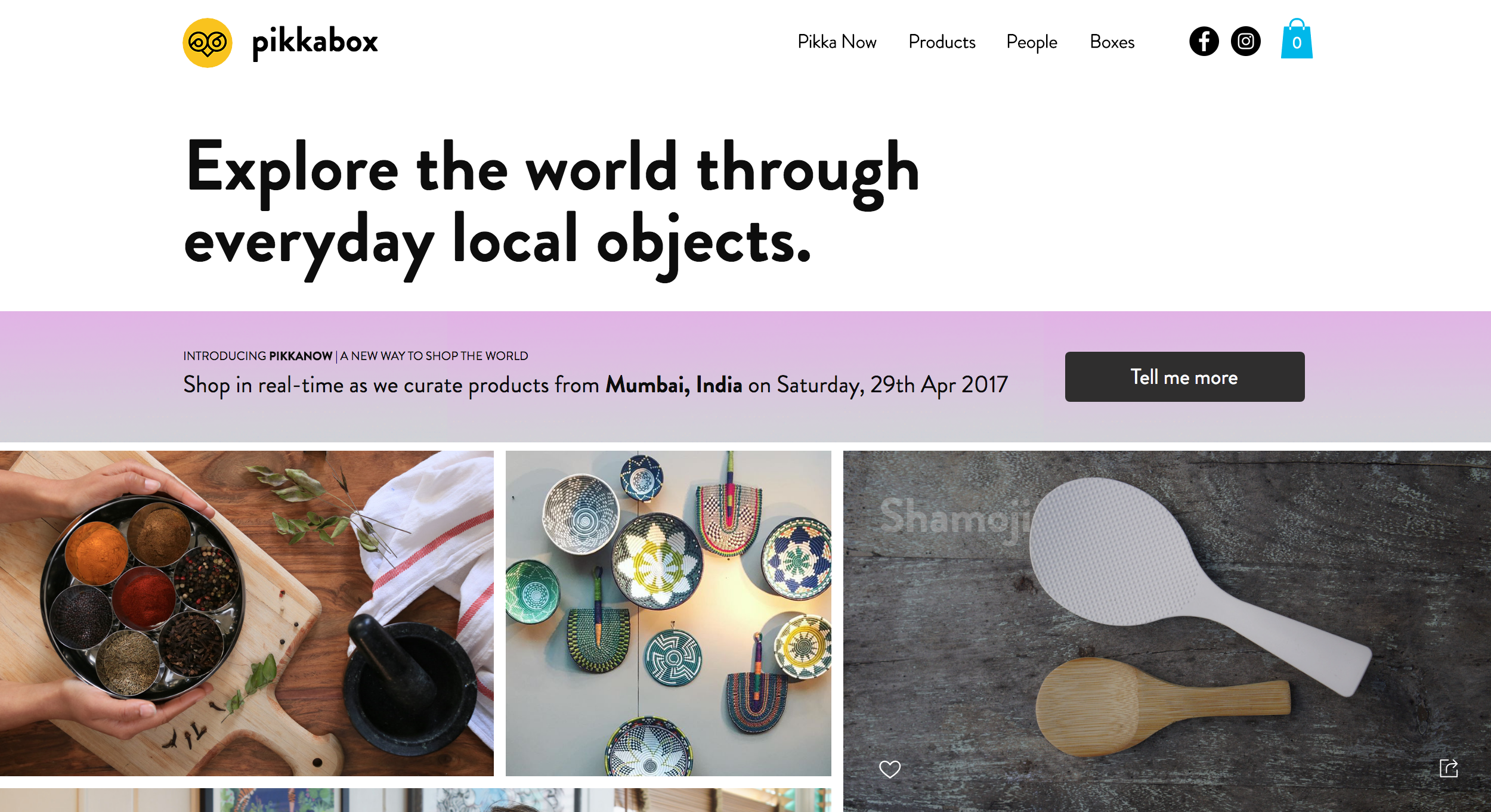The image size is (1491, 812).
Task: Click the Mumbai, India bold text
Action: coord(674,385)
